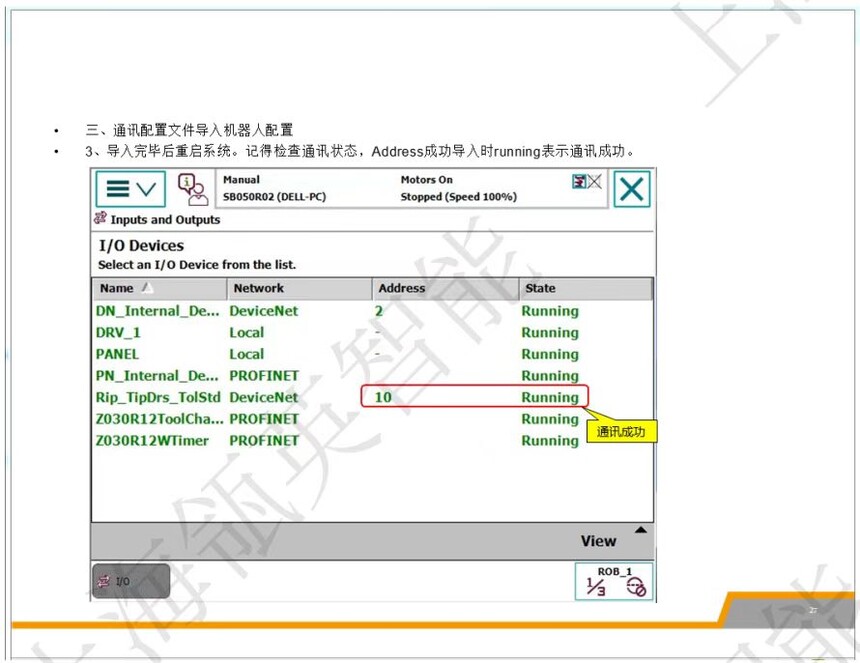This screenshot has height=663, width=860.
Task: Click the Network column header
Action: tap(299, 288)
